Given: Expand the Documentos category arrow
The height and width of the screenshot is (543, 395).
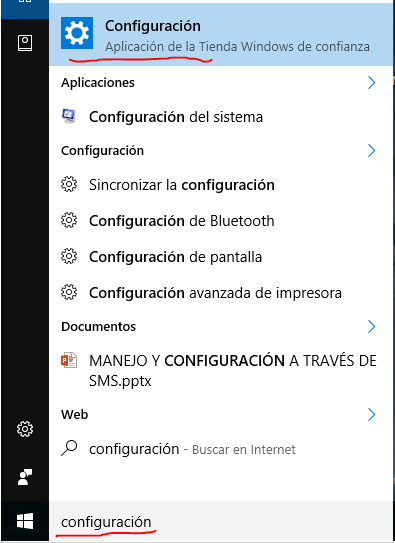Looking at the screenshot, I should pos(371,326).
